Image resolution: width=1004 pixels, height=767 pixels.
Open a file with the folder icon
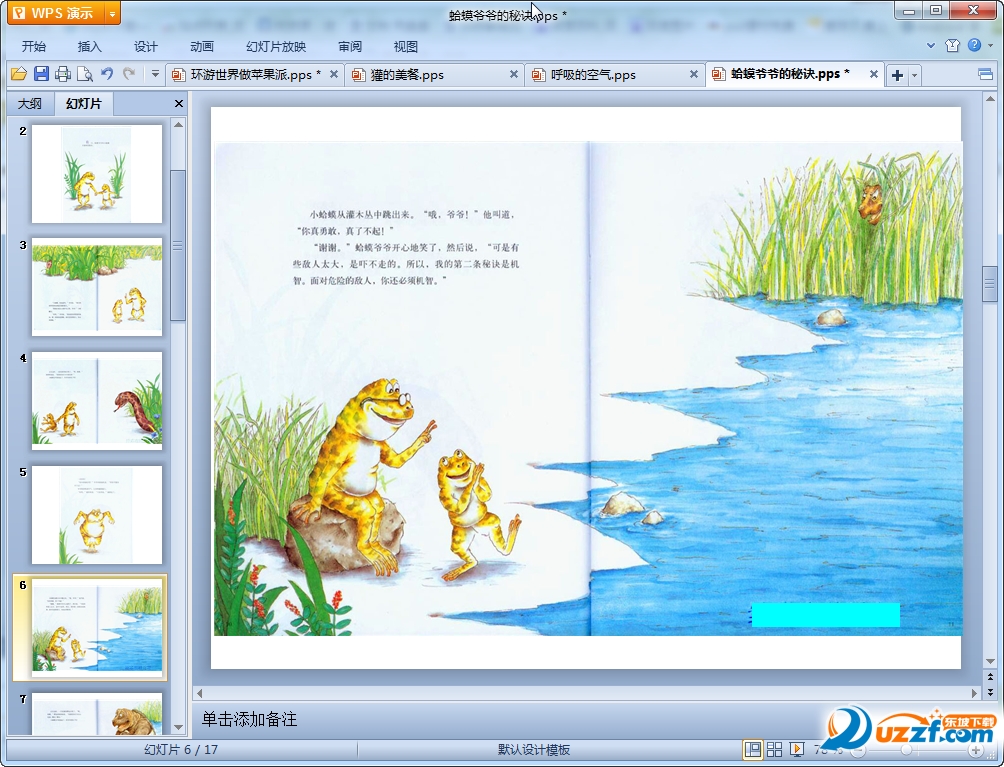(x=19, y=74)
